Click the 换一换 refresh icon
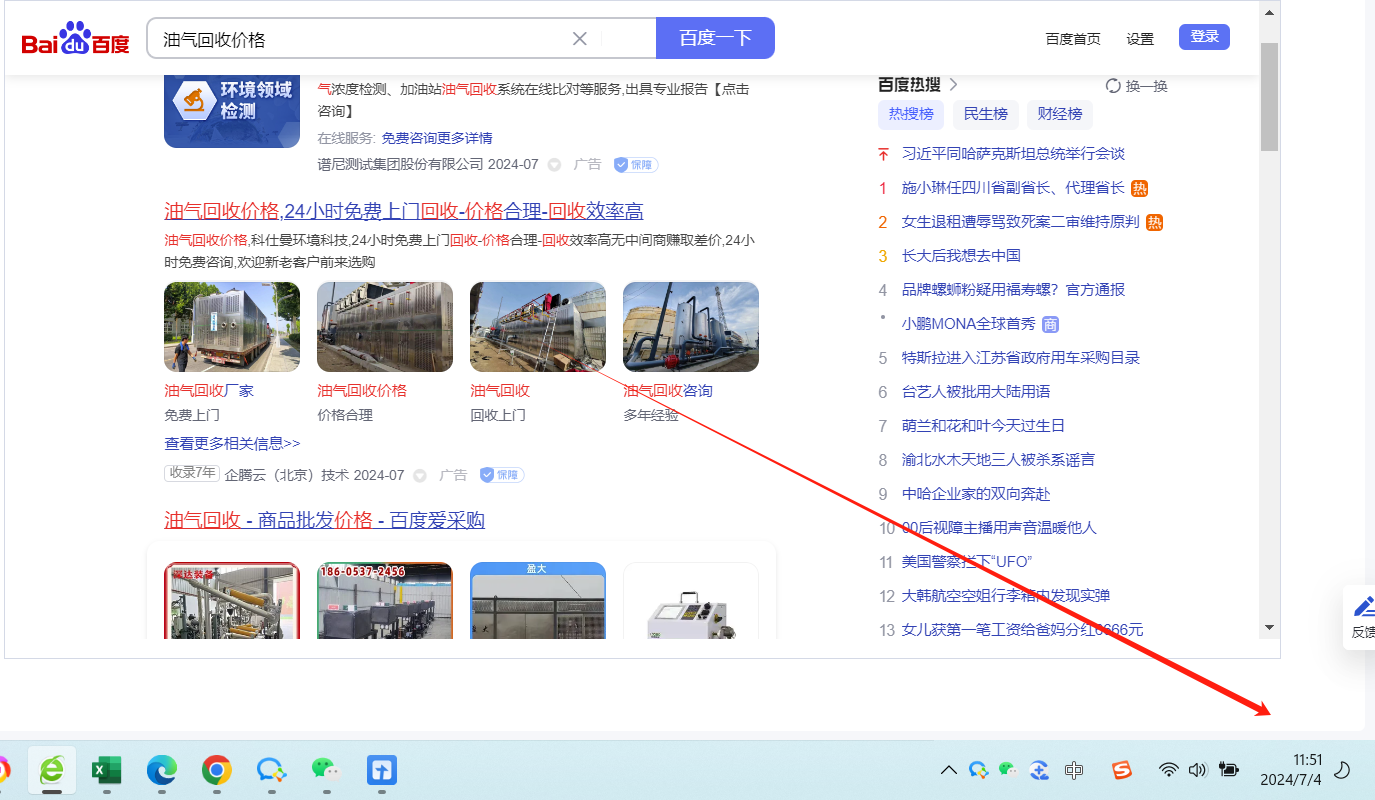 click(1113, 86)
